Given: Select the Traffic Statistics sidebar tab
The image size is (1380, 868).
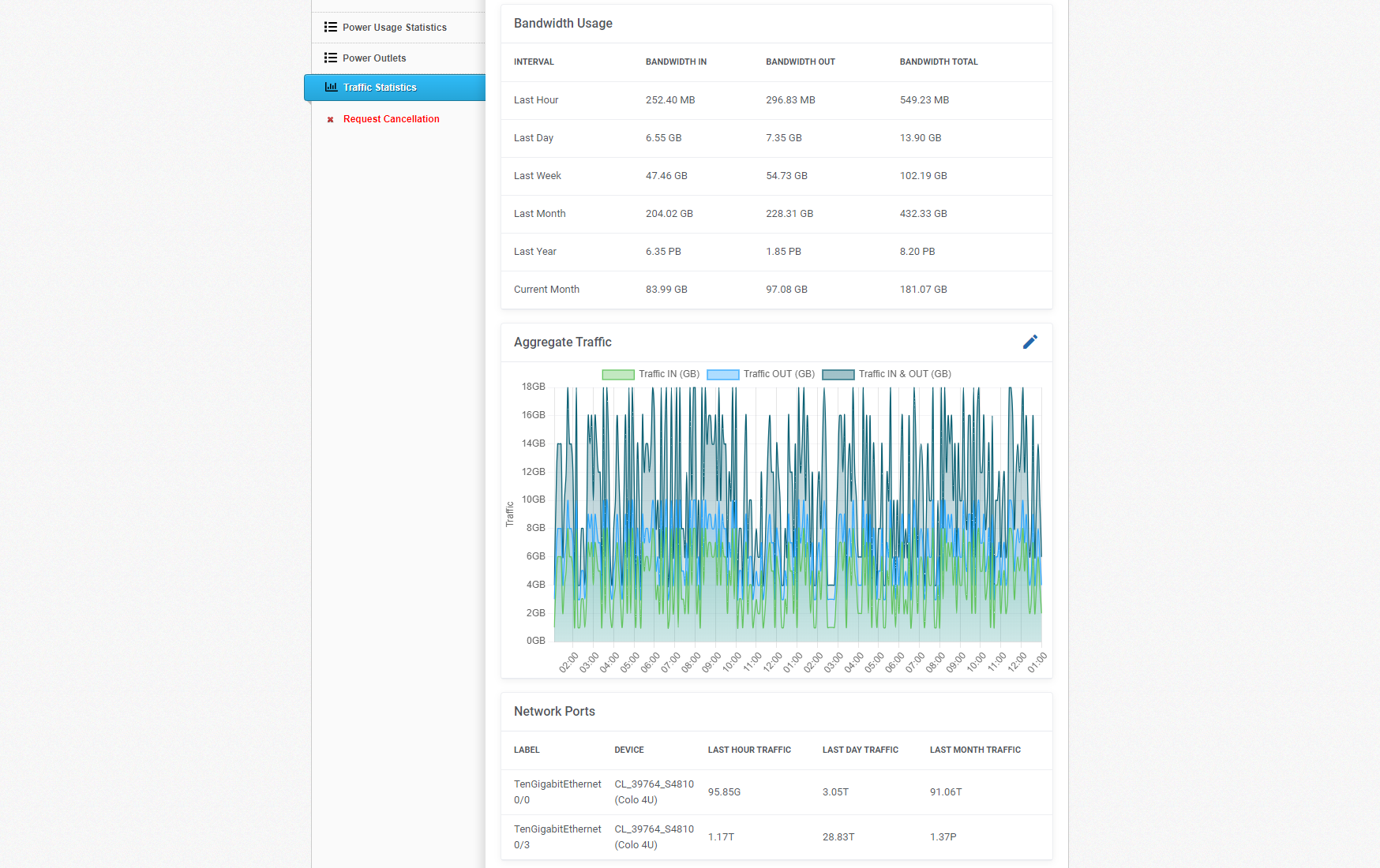Looking at the screenshot, I should pos(380,88).
